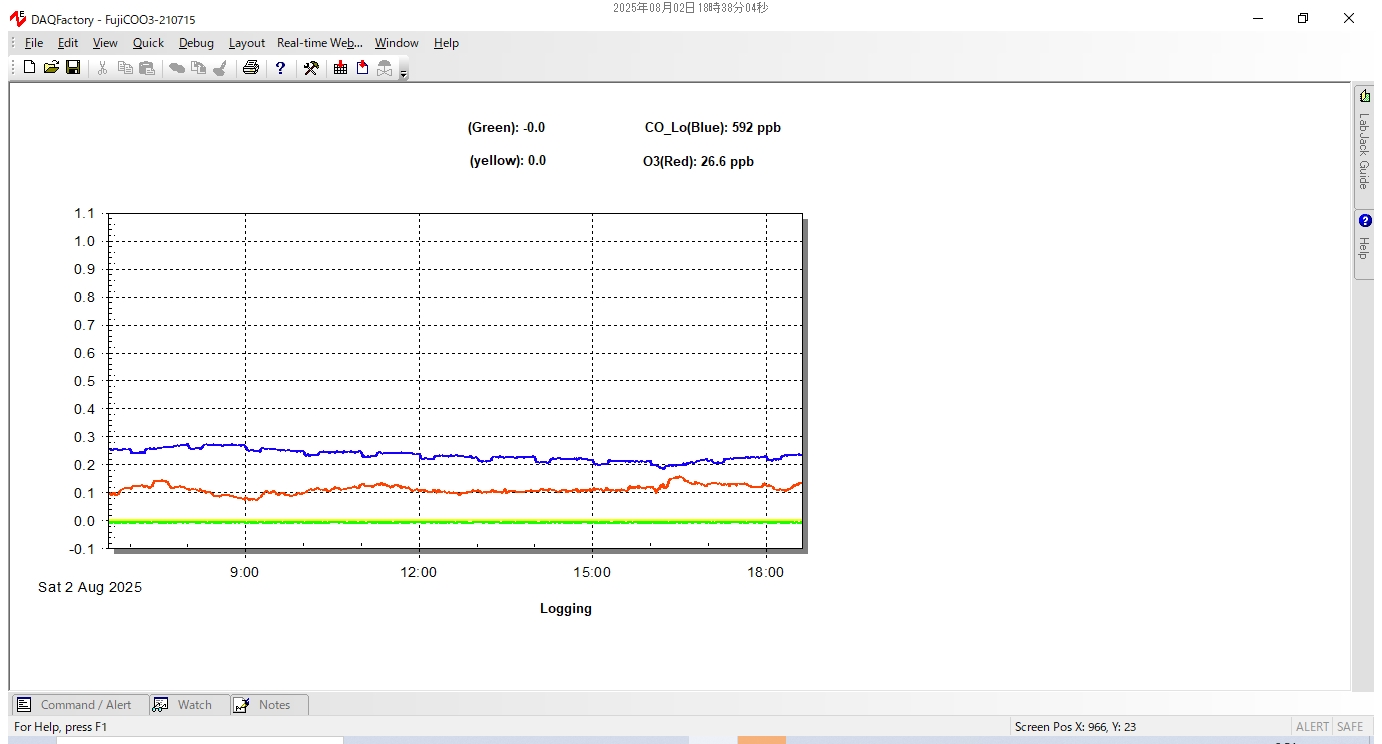Restore down the DAQFactory window
1382x744 pixels.
pyautogui.click(x=1303, y=18)
